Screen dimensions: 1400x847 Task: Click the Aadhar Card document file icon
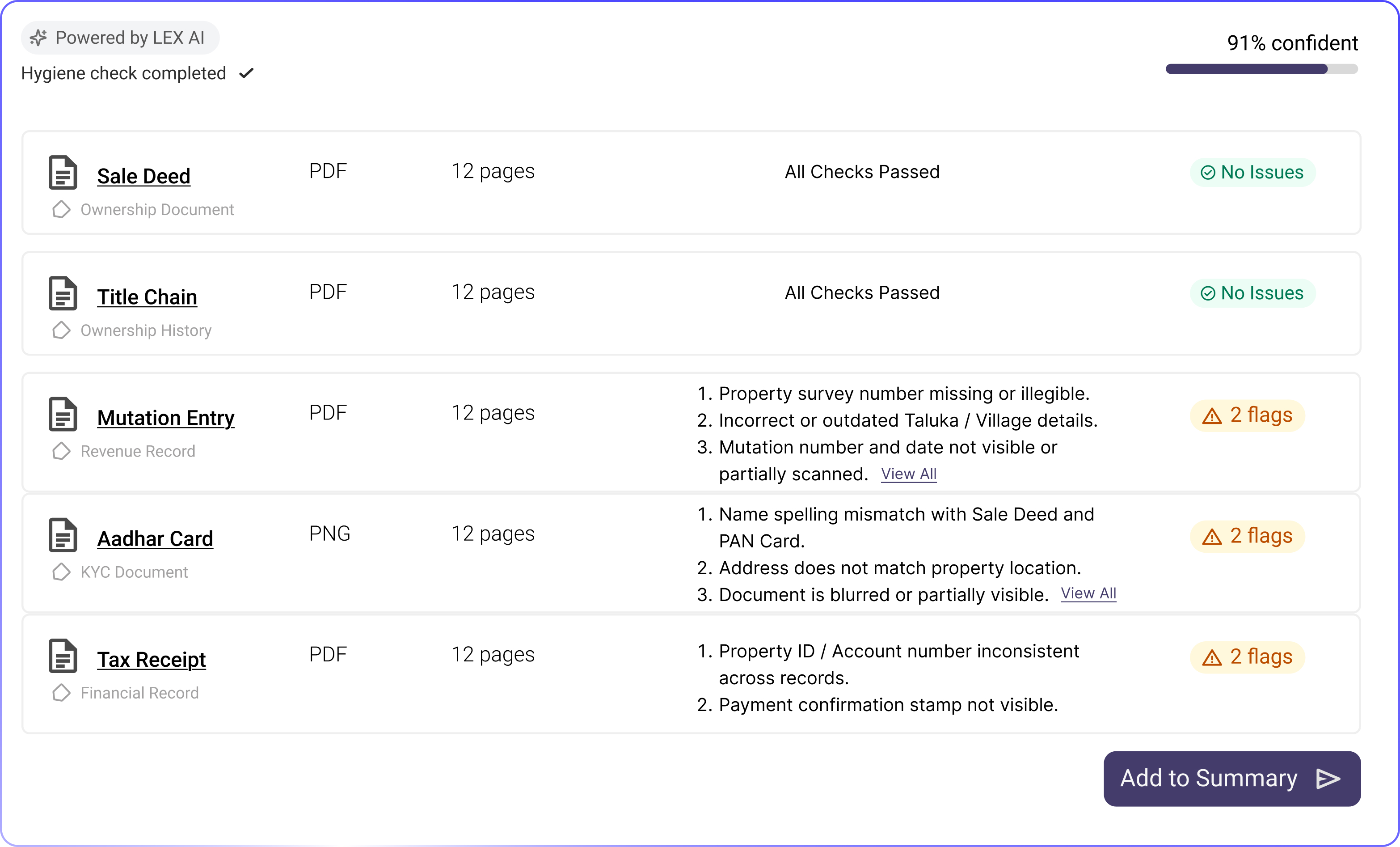coord(63,535)
